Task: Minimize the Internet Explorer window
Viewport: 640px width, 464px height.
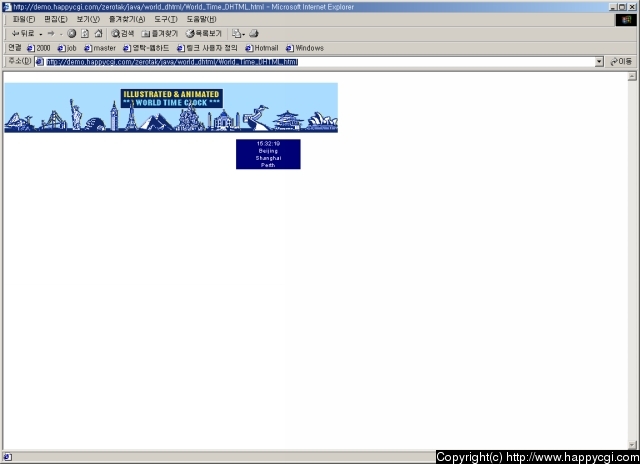Action: point(613,7)
